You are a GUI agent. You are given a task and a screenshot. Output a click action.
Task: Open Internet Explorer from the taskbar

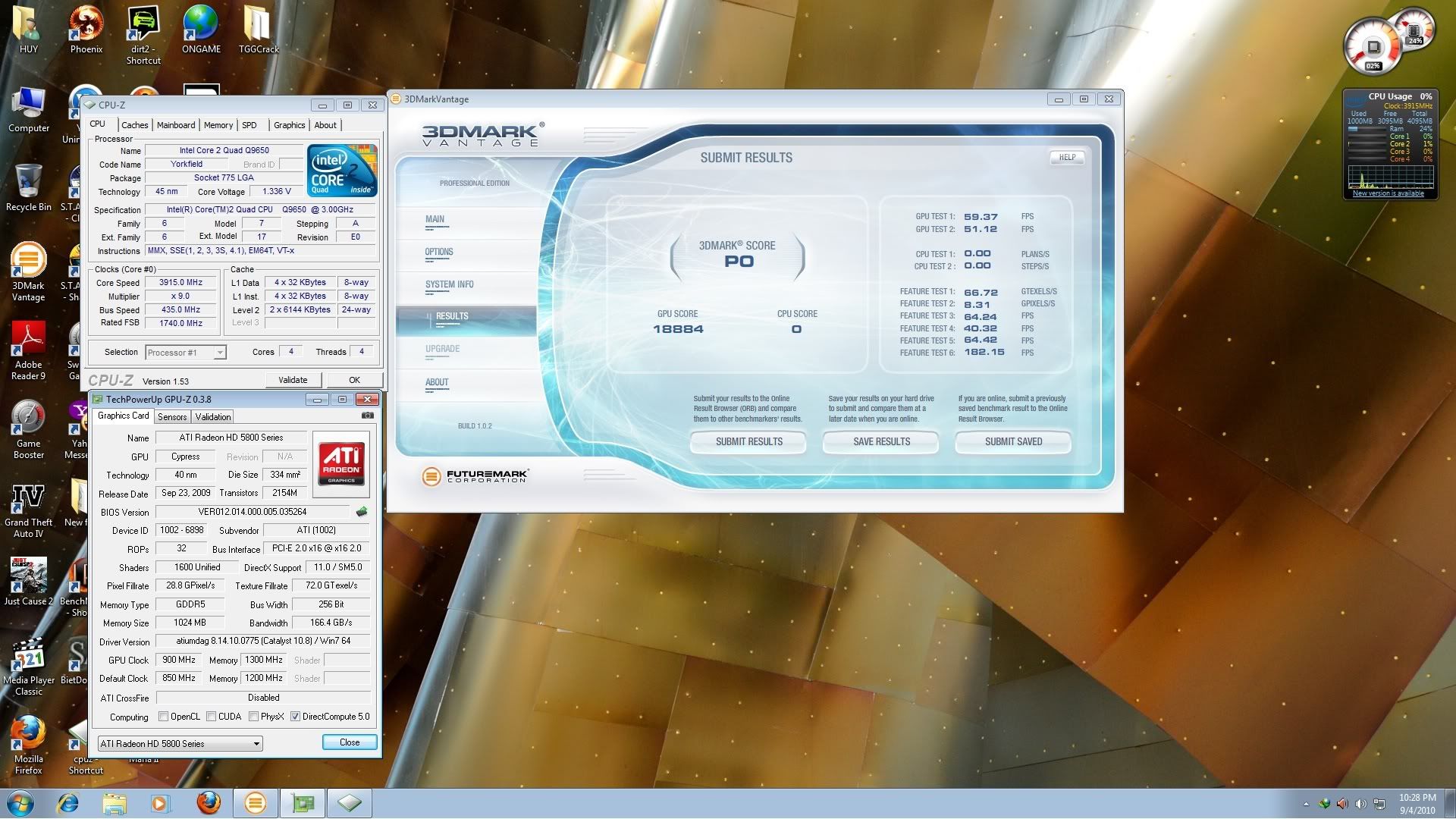pos(68,803)
